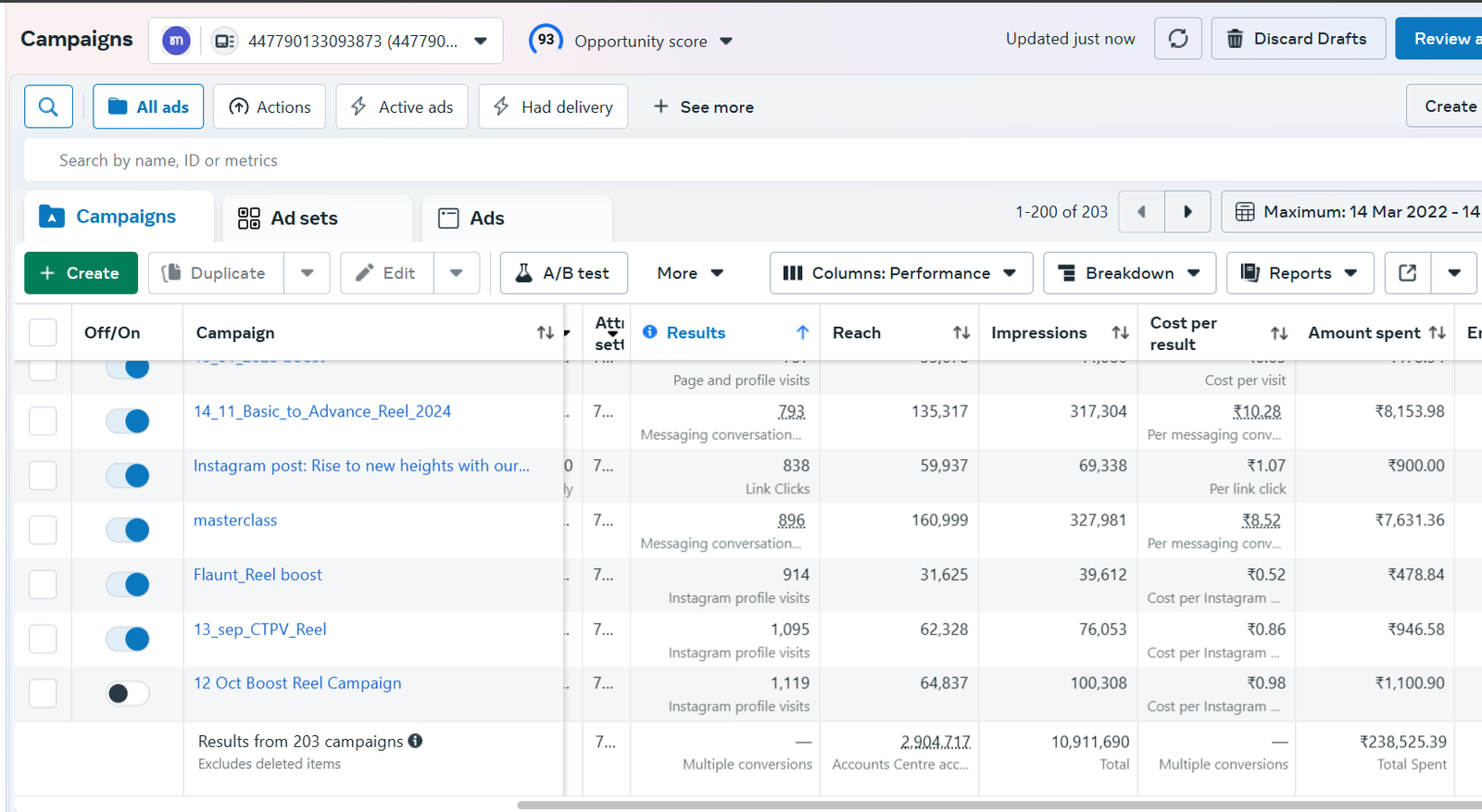Screen dimensions: 1482x812
Task: Click the Edit pencil button
Action: coord(386,273)
